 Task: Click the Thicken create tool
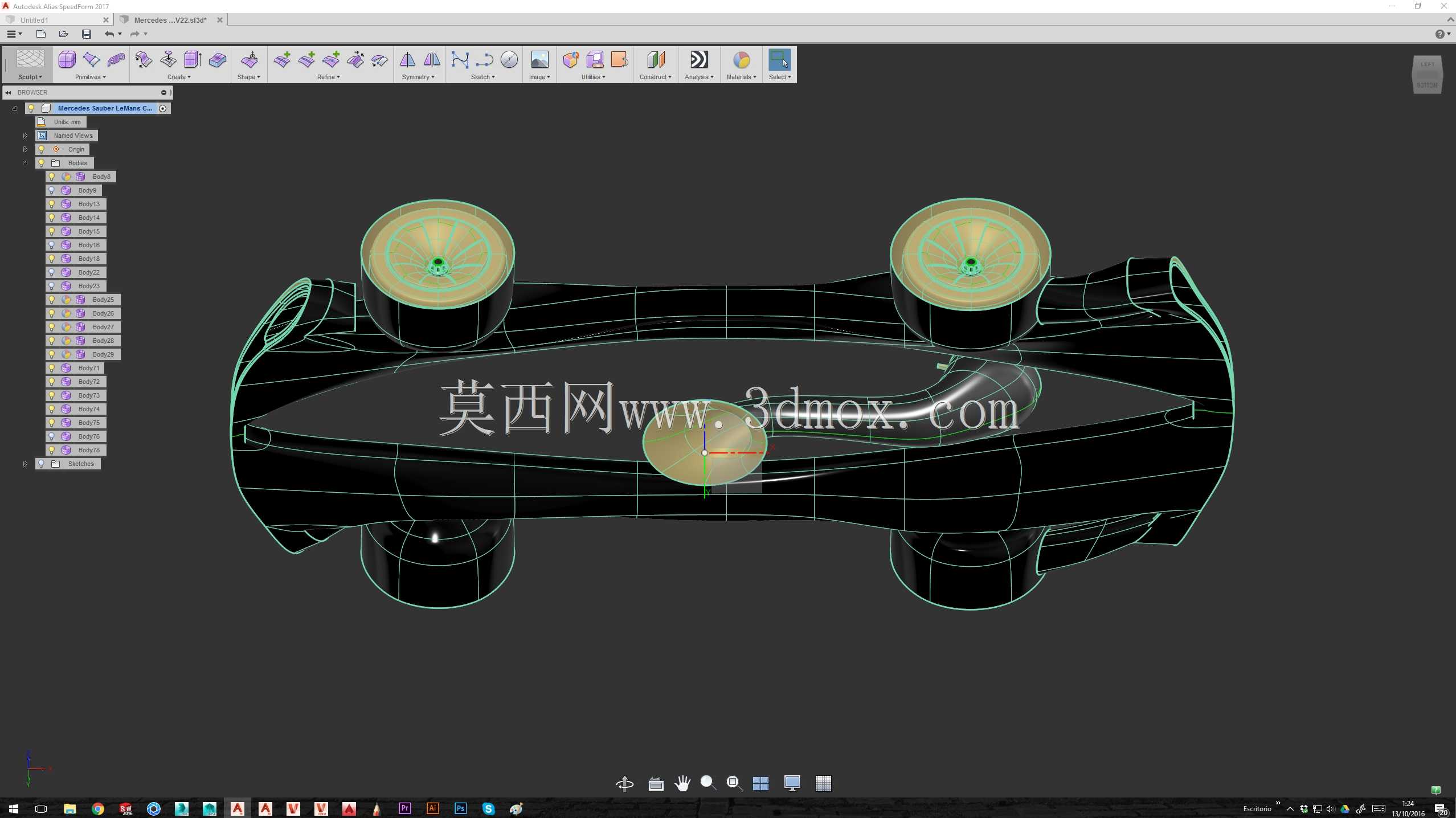point(218,60)
